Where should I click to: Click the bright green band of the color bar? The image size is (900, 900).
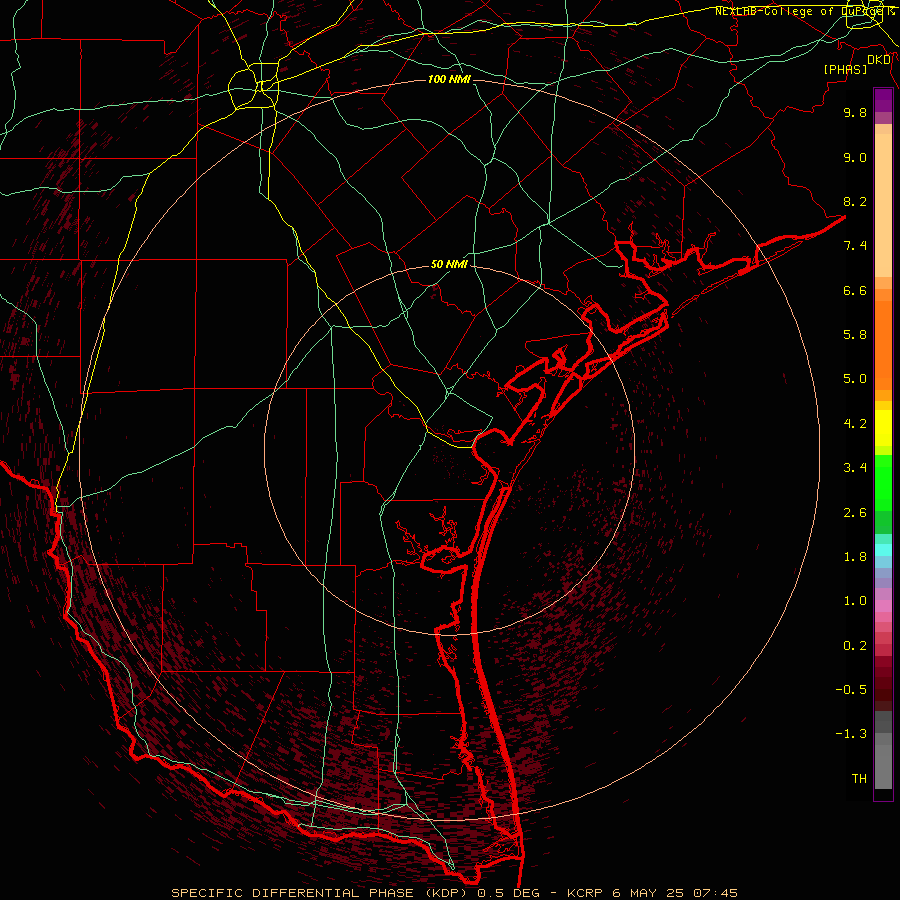pyautogui.click(x=883, y=483)
